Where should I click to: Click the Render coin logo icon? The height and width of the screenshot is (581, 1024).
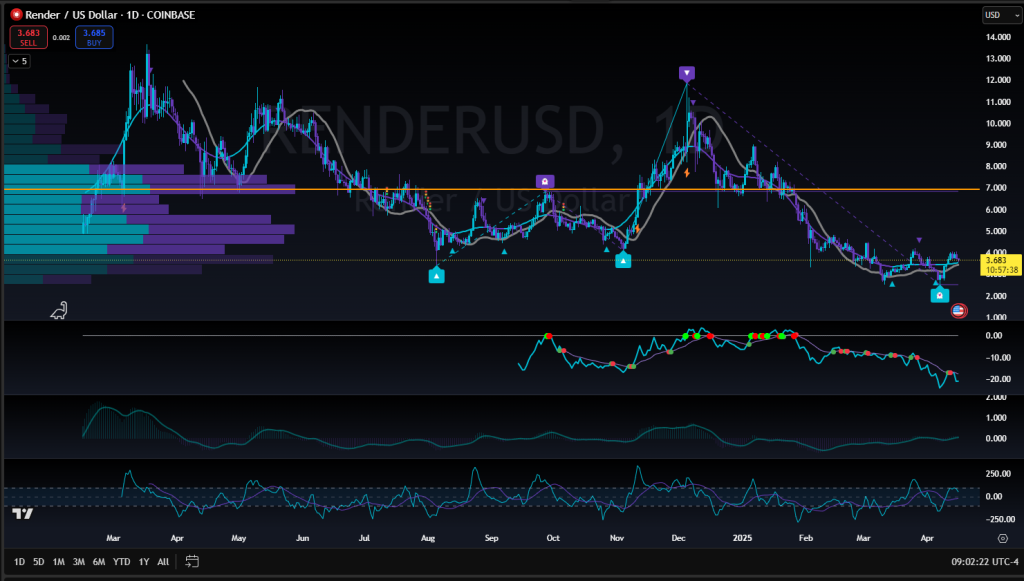click(x=16, y=14)
